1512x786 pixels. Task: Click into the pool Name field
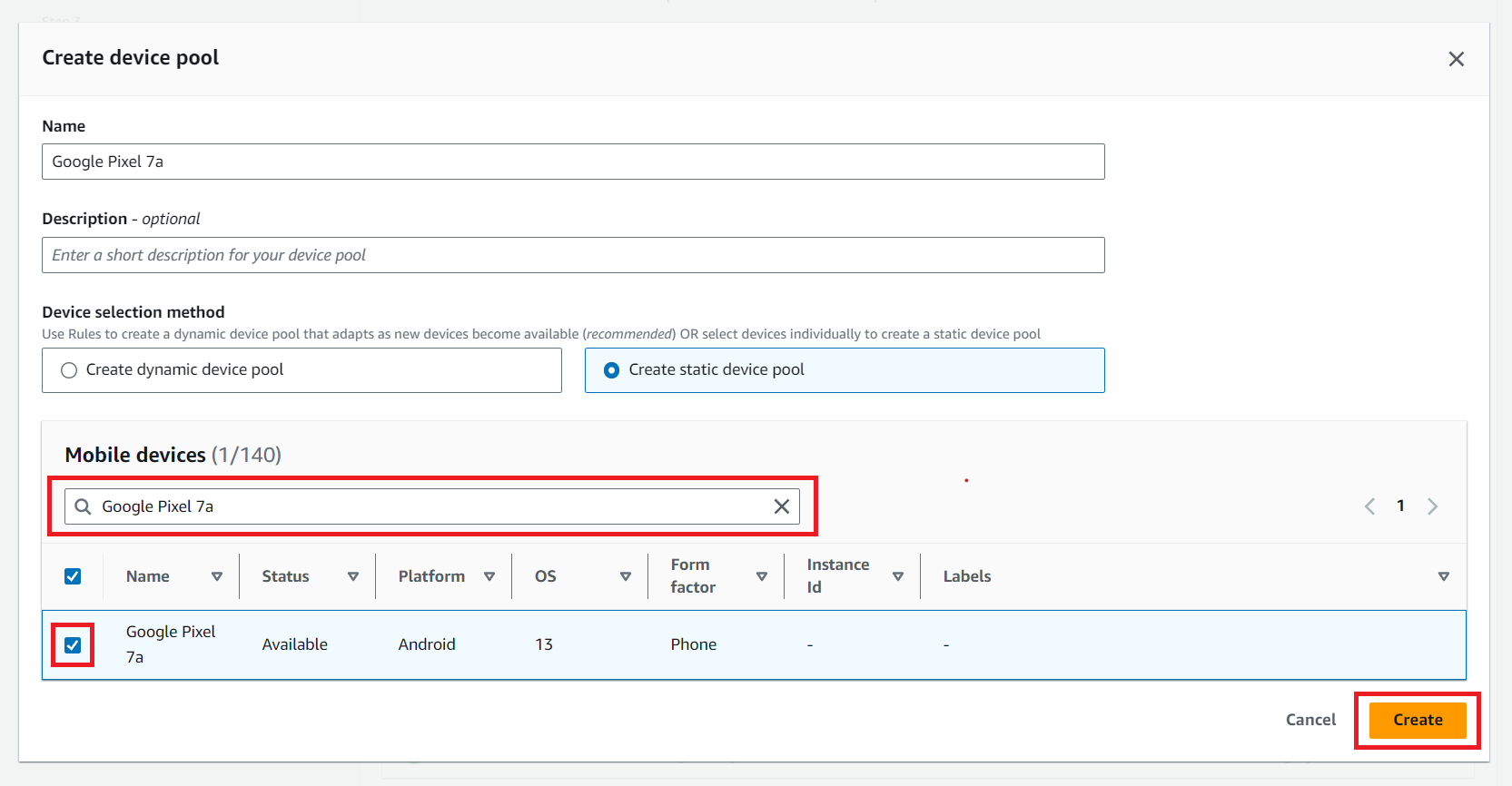tap(572, 162)
